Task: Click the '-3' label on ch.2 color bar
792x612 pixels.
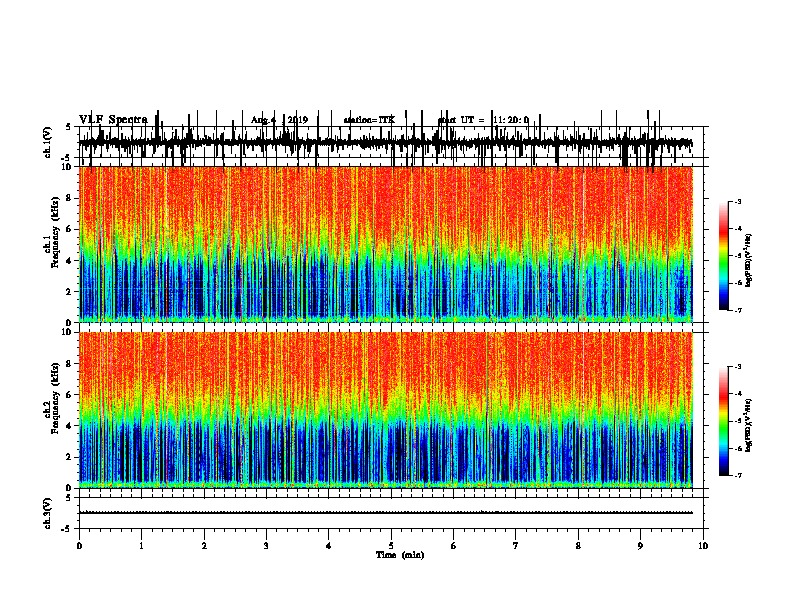Action: [x=738, y=367]
